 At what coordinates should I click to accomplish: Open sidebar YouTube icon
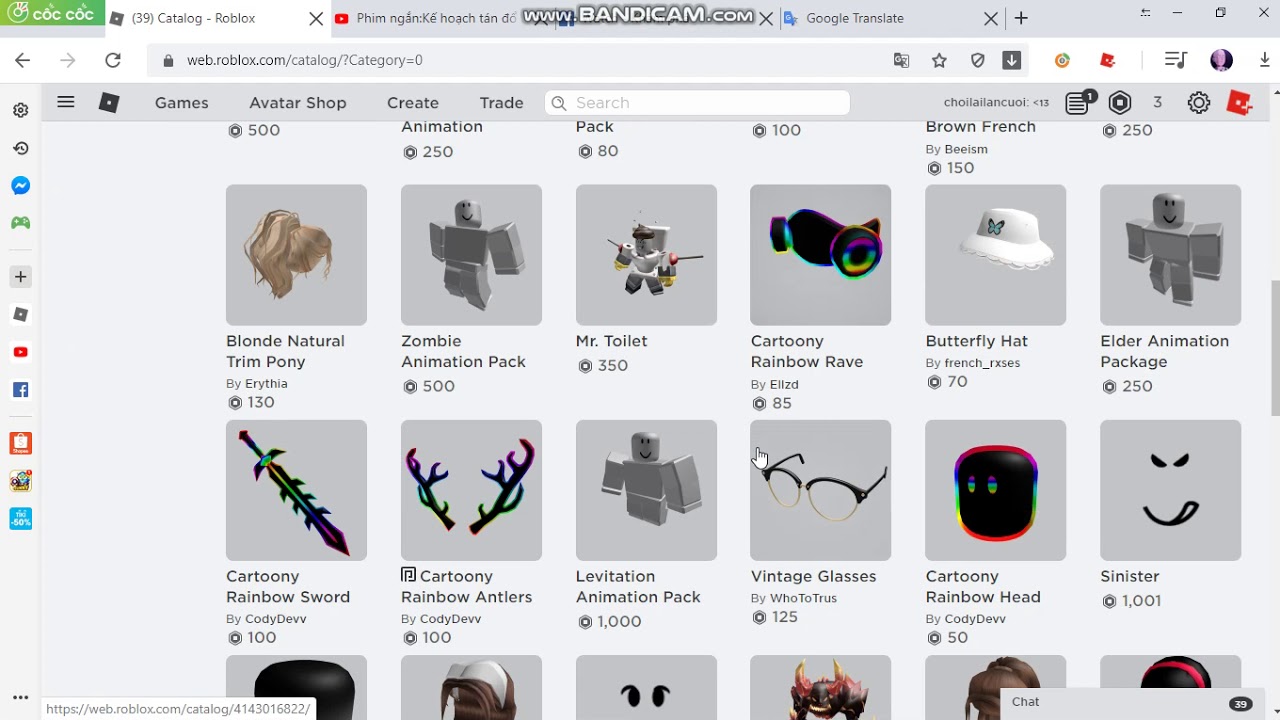[20, 352]
